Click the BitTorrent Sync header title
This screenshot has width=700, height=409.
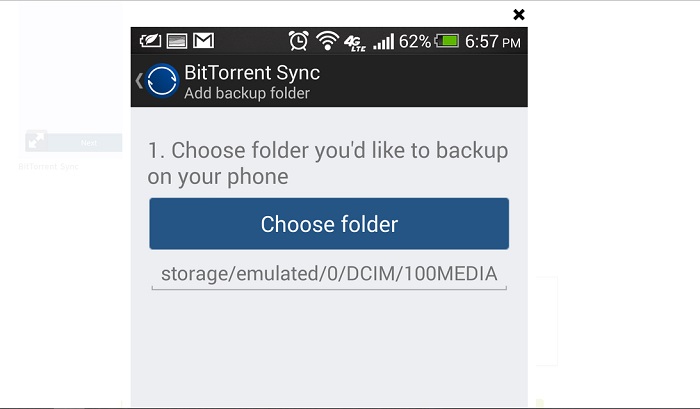click(x=252, y=73)
